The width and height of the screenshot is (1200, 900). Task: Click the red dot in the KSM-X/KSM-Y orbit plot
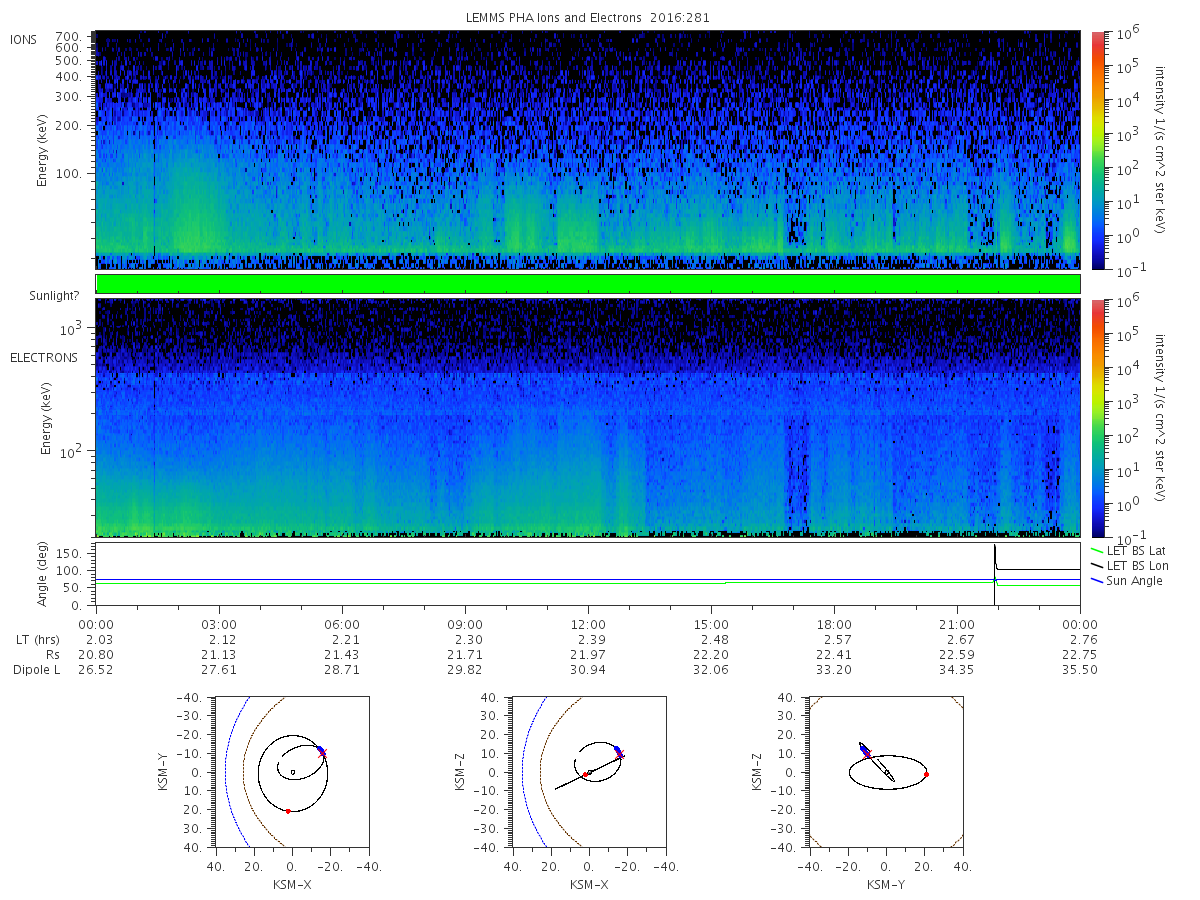[288, 811]
